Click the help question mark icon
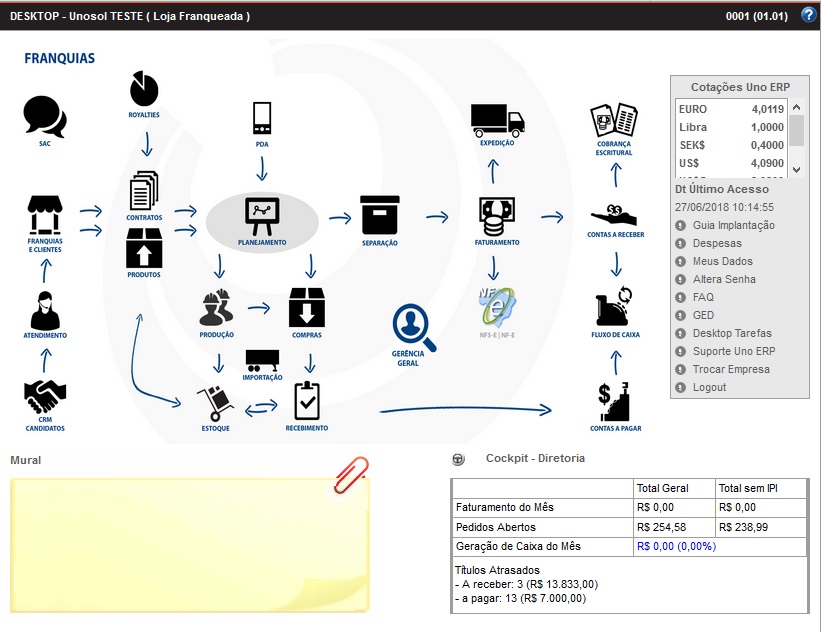This screenshot has width=821, height=632. [x=808, y=16]
